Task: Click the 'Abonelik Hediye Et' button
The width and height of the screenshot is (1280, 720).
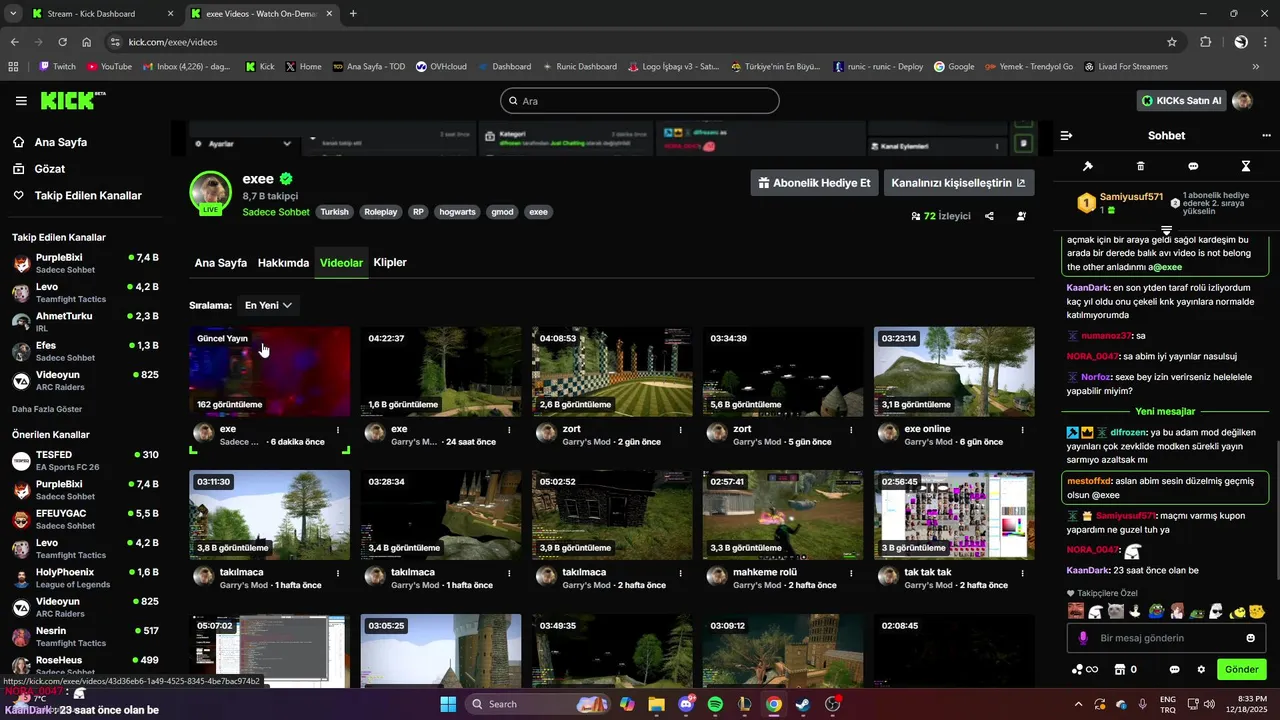Action: tap(814, 183)
